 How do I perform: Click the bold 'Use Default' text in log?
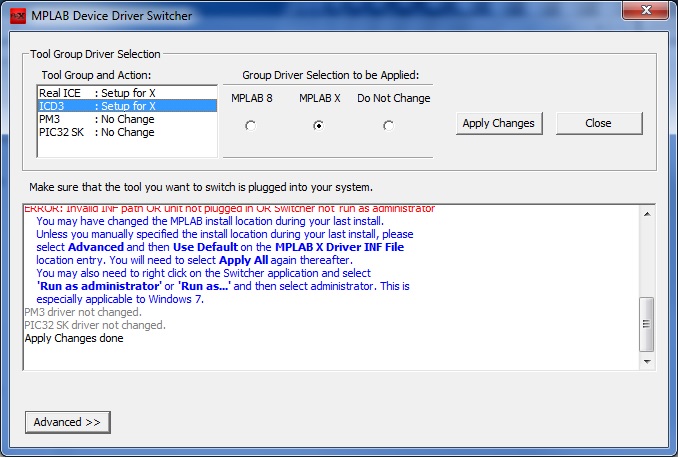click(x=205, y=247)
